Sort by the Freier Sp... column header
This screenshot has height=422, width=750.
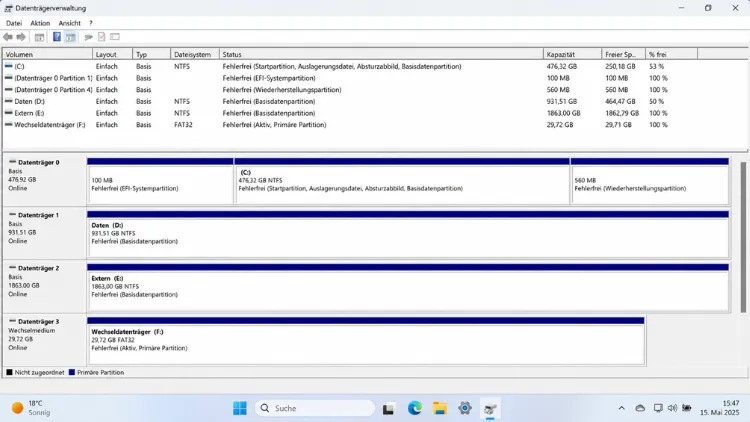[x=624, y=55]
